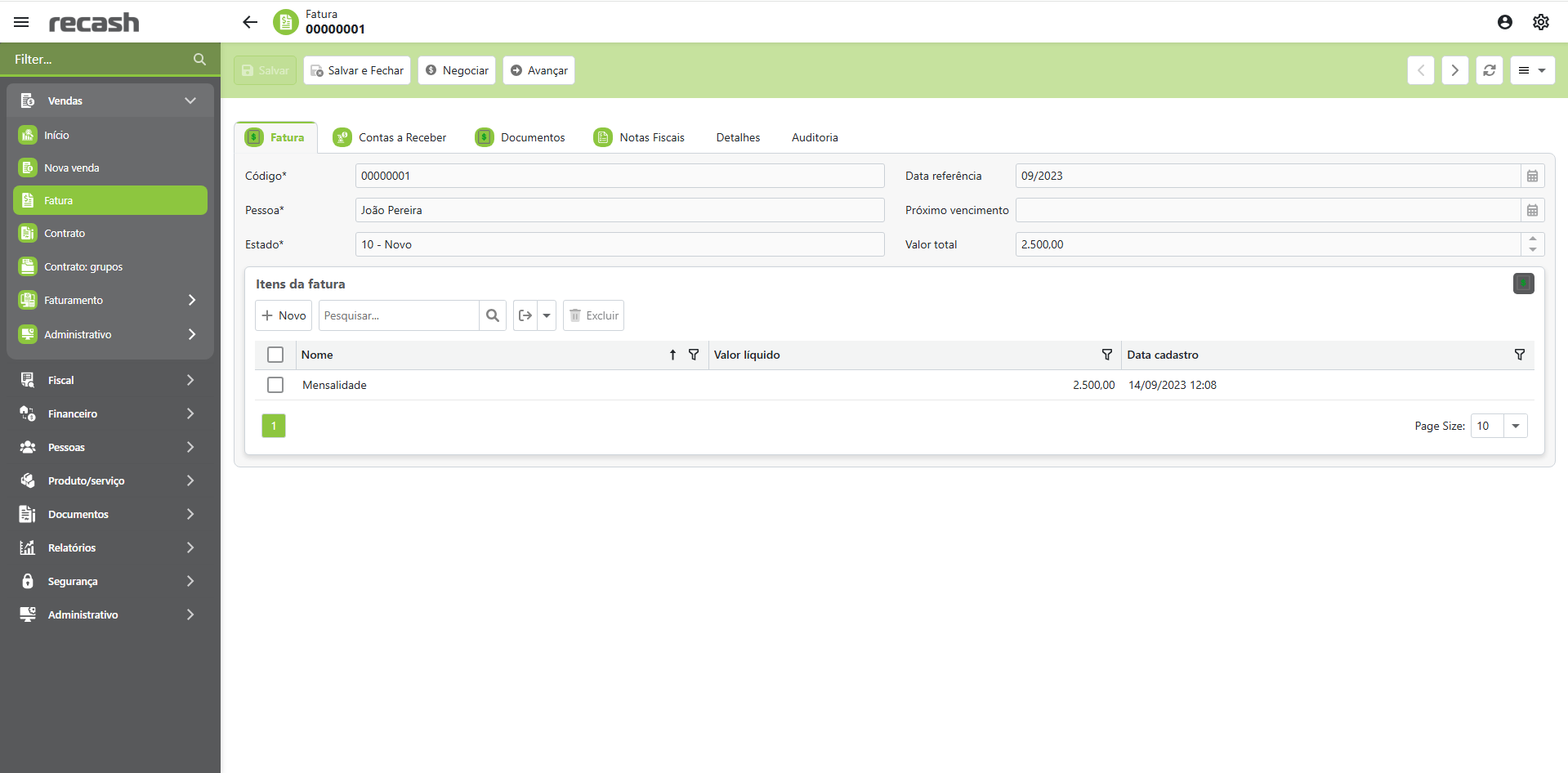The width and height of the screenshot is (1568, 773).
Task: Click the hamburger menu icon beside recash logo
Action: pos(21,22)
